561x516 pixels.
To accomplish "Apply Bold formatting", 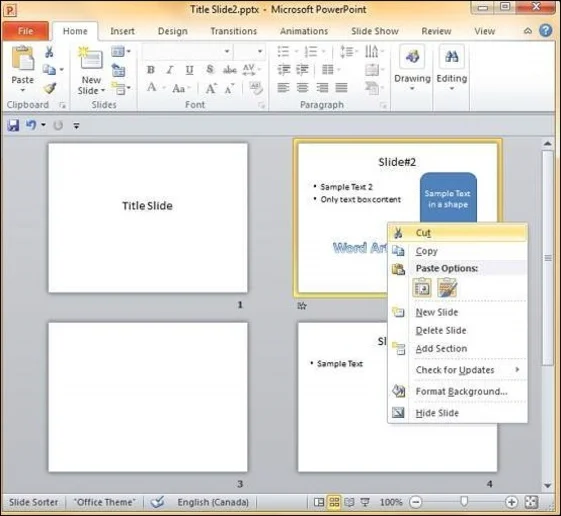I will (151, 70).
